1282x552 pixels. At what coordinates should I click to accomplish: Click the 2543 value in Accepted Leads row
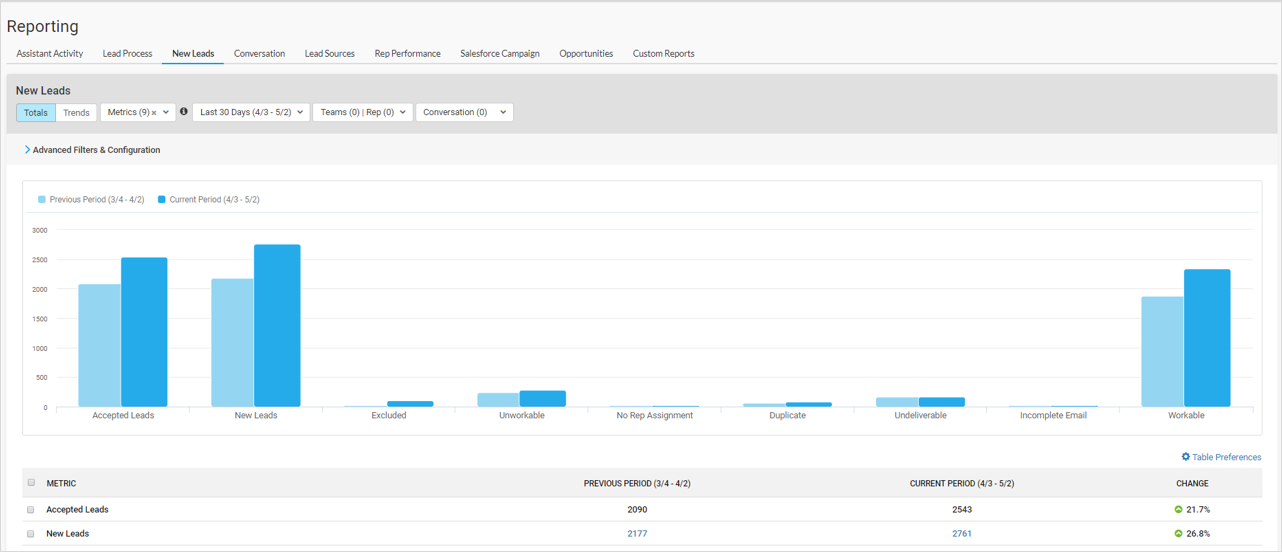tap(962, 510)
